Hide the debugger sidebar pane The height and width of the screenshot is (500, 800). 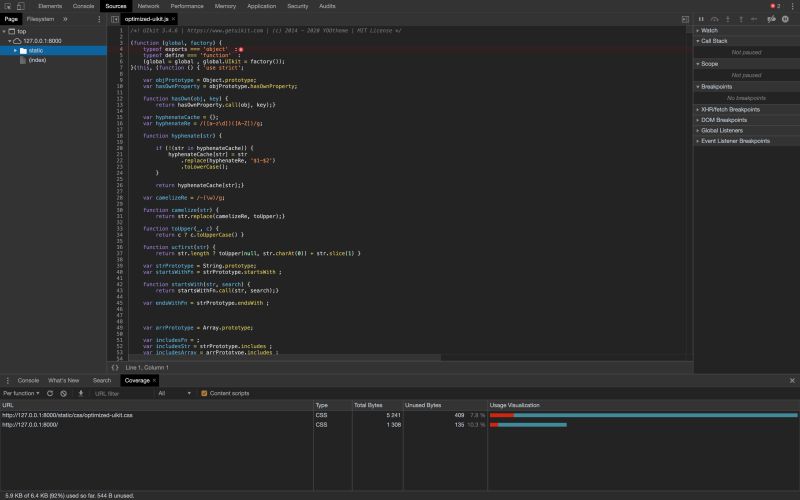point(685,19)
